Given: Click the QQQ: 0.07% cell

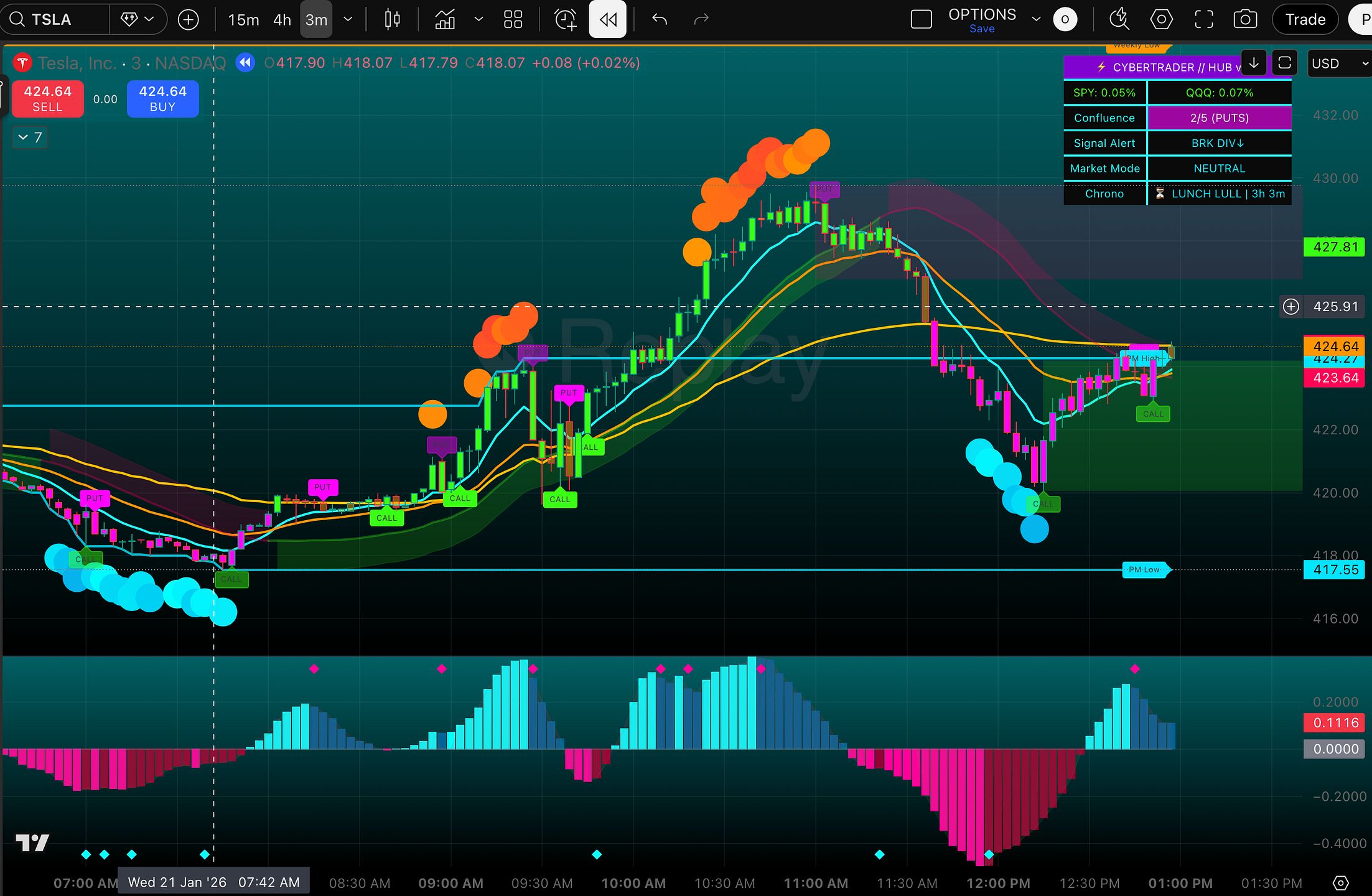Looking at the screenshot, I should (x=1220, y=93).
